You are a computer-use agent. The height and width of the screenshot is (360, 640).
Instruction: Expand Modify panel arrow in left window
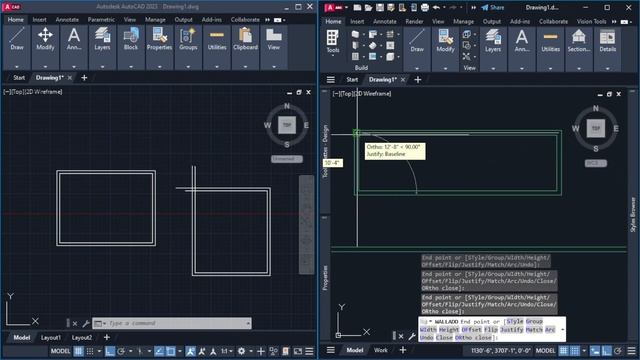[x=45, y=67]
